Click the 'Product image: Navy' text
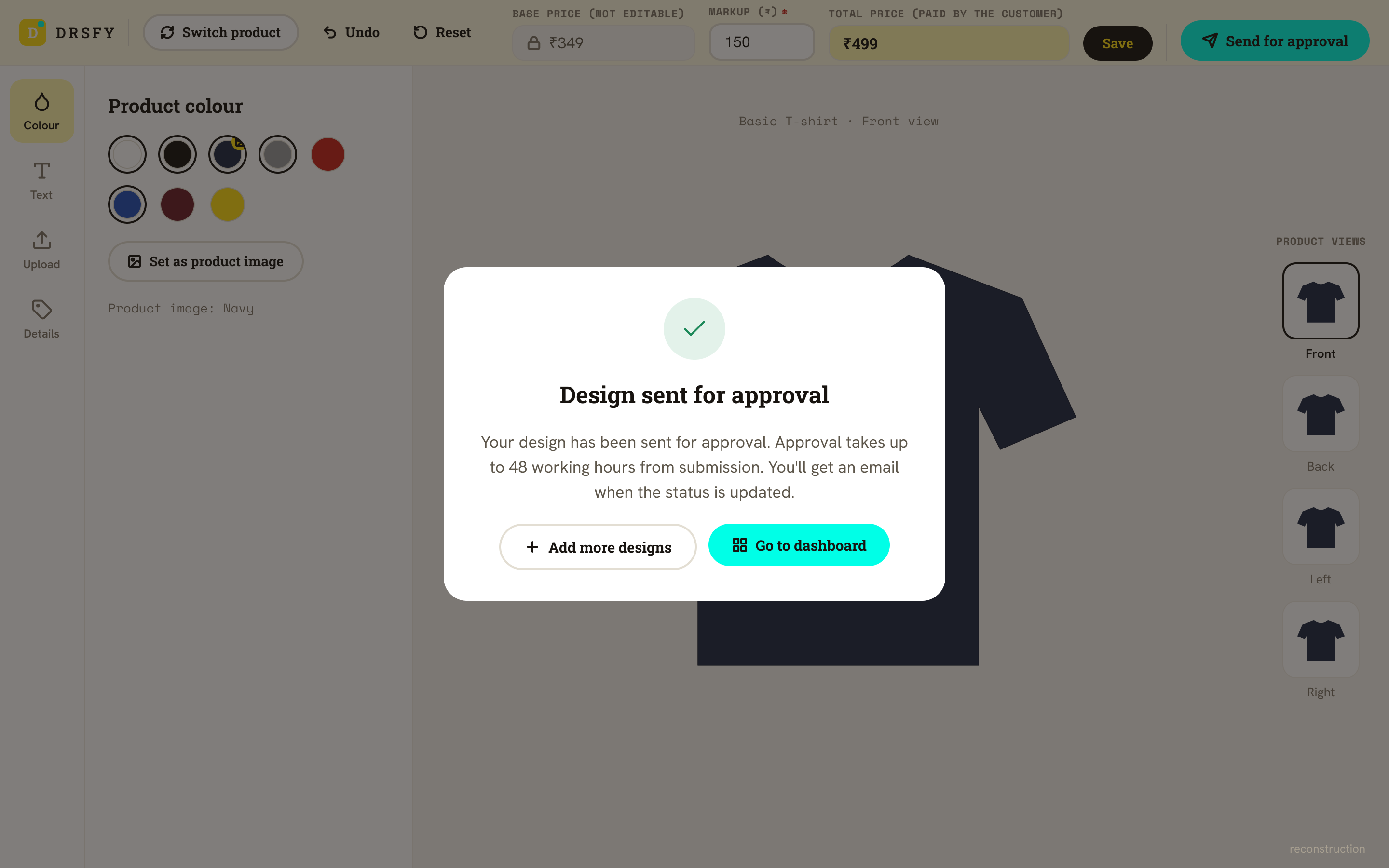This screenshot has width=1389, height=868. tap(181, 308)
